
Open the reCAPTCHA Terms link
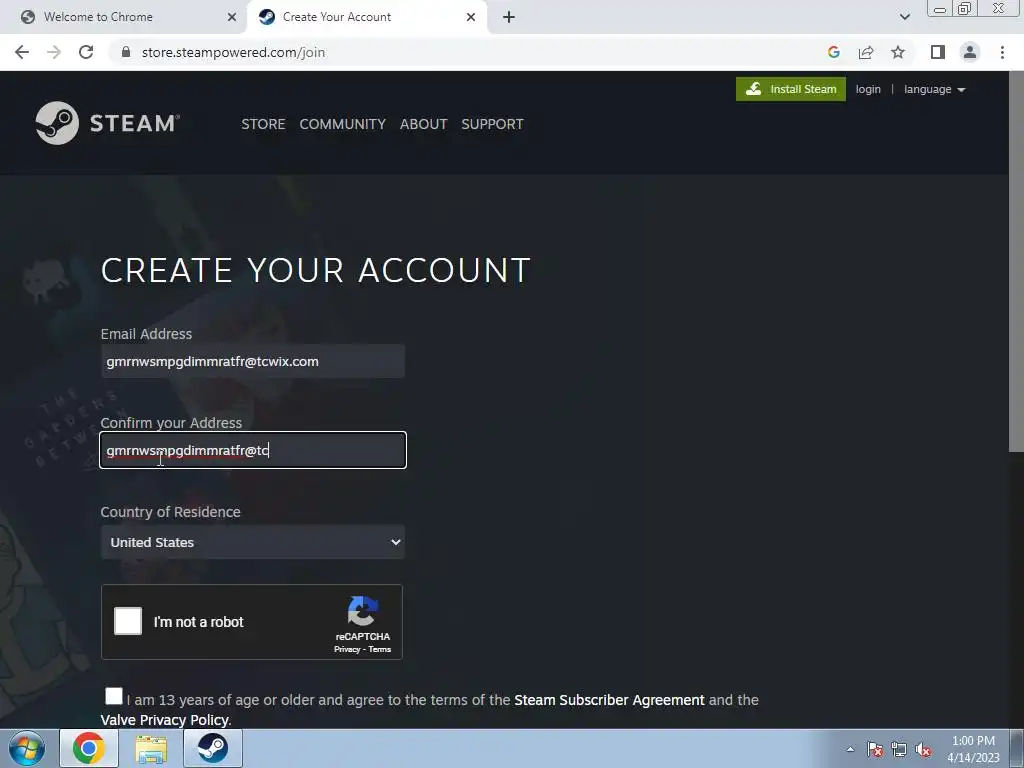pos(379,649)
